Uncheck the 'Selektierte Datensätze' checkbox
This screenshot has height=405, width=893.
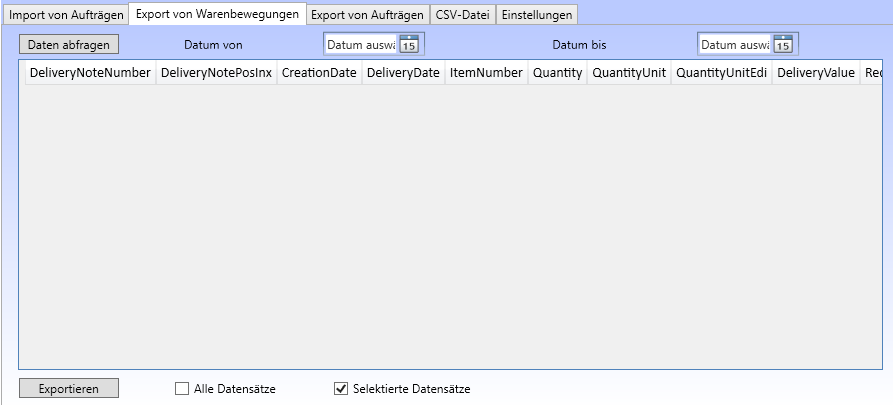coord(341,389)
